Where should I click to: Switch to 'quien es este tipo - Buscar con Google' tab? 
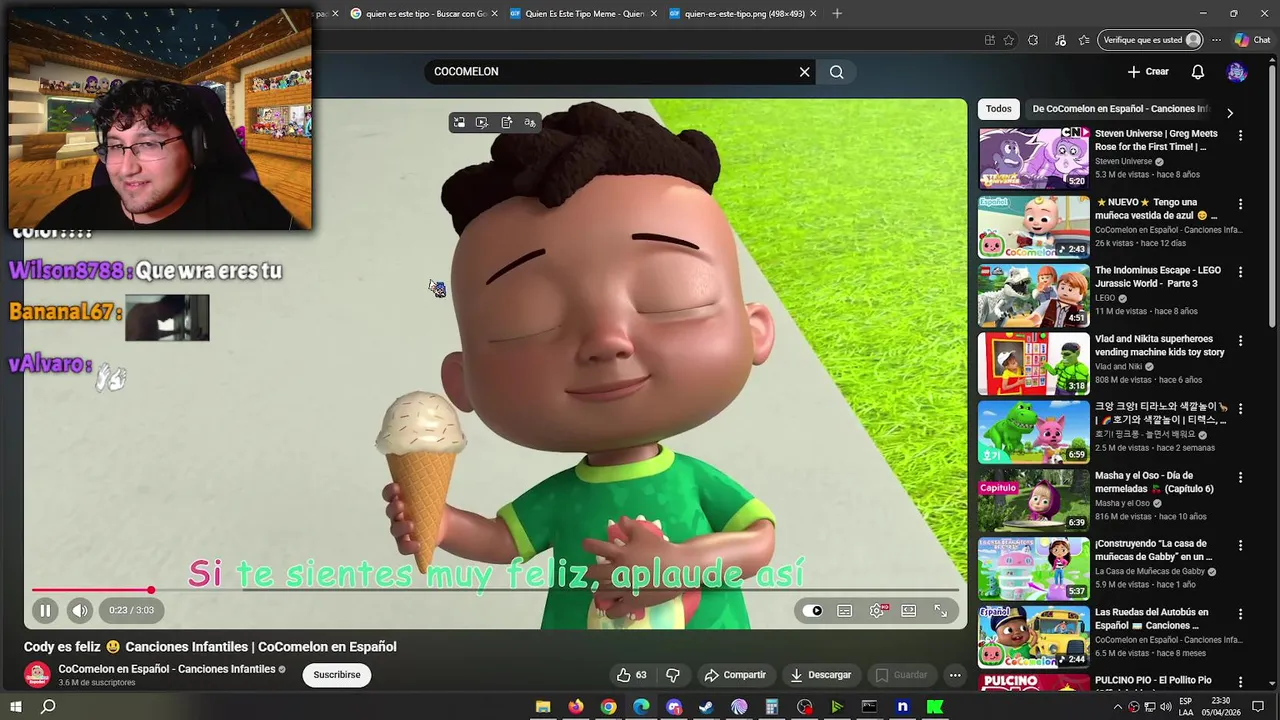(x=423, y=14)
